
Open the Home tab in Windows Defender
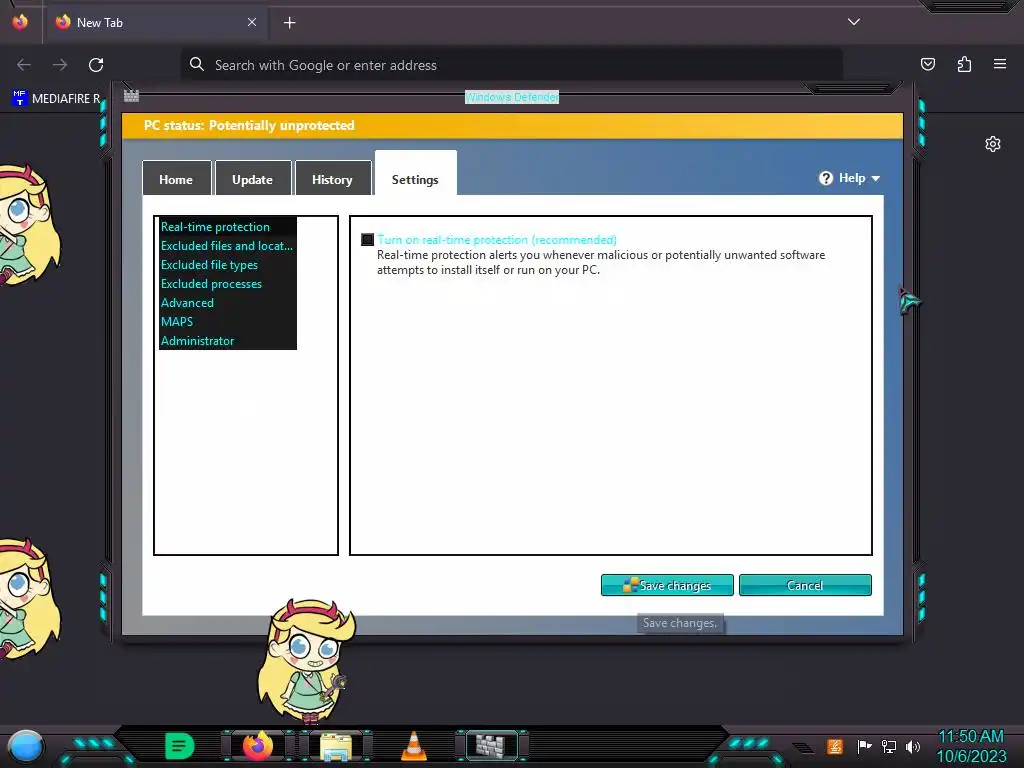[176, 179]
